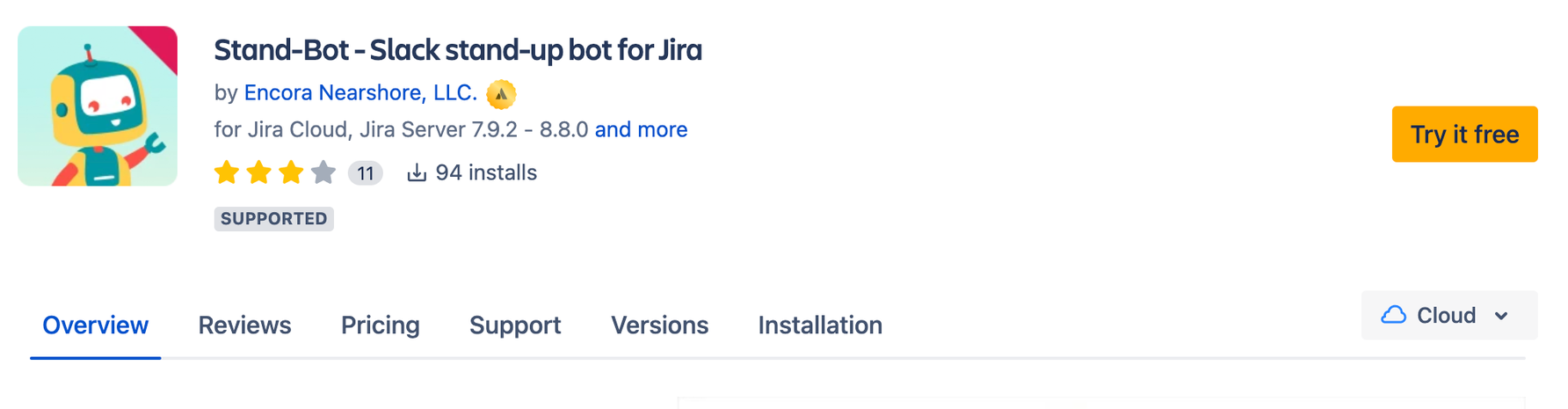Click the 'and more' compatibility link
The height and width of the screenshot is (409, 1568).
pos(641,129)
